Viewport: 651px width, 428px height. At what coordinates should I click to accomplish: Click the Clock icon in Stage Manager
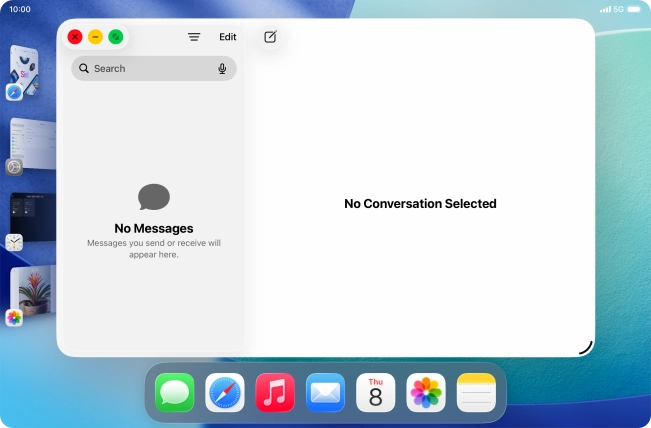tap(14, 242)
